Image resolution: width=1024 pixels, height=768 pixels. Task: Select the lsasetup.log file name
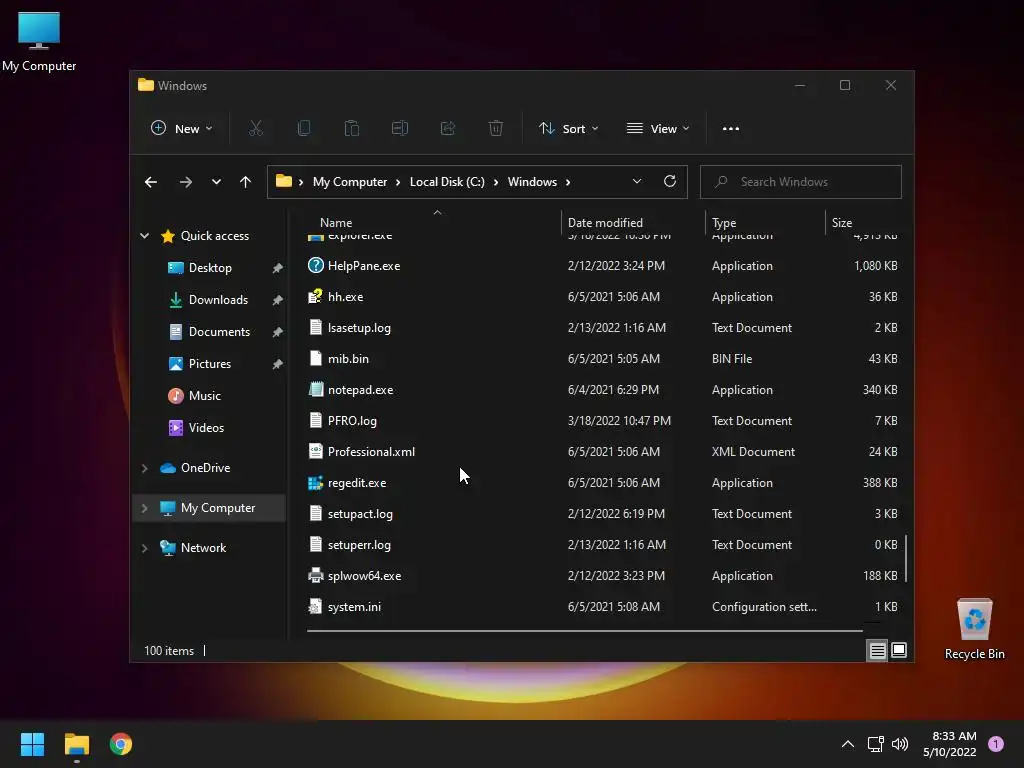click(359, 328)
